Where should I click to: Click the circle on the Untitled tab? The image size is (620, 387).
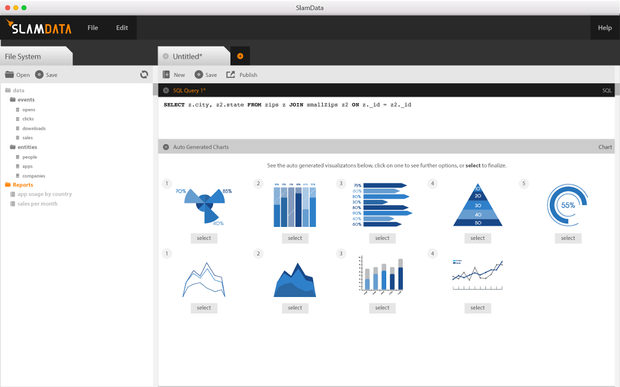coord(166,56)
